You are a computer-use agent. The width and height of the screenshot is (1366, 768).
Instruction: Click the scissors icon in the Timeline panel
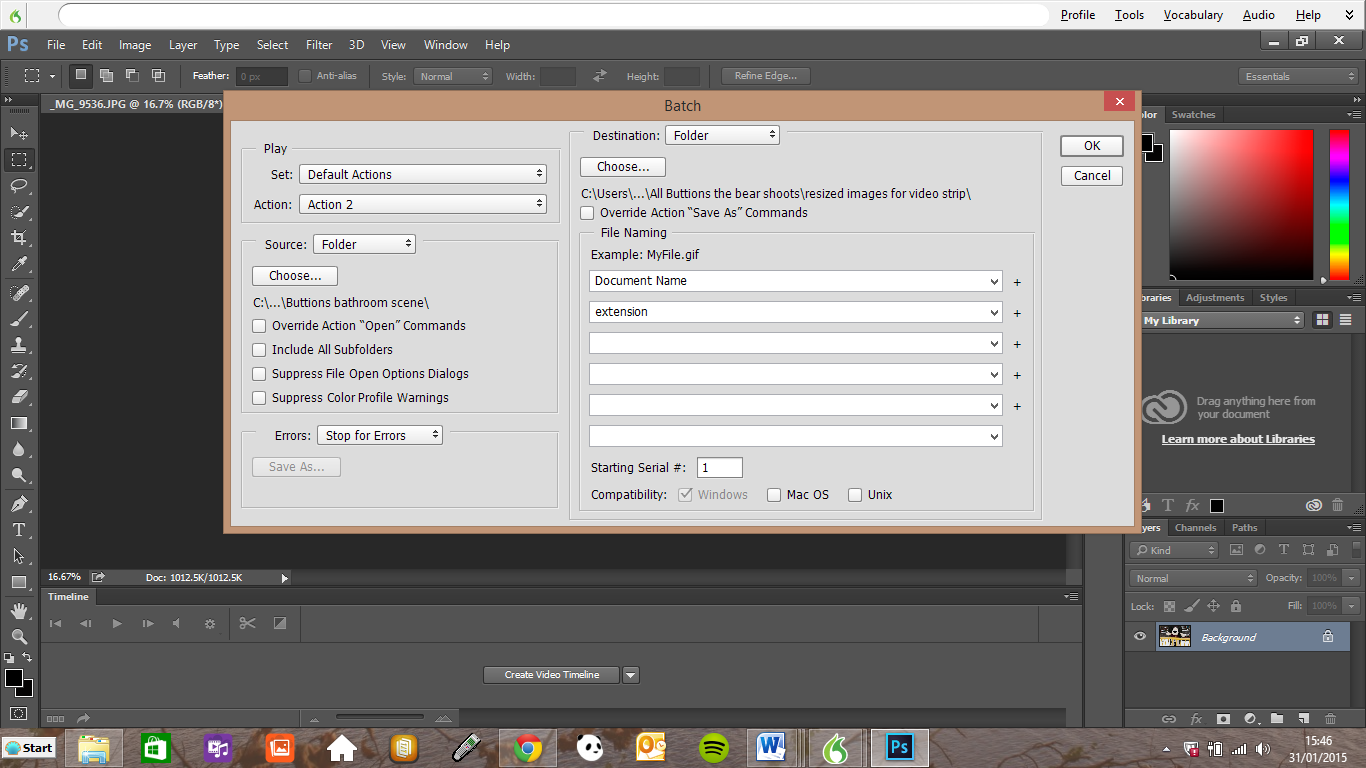click(247, 623)
